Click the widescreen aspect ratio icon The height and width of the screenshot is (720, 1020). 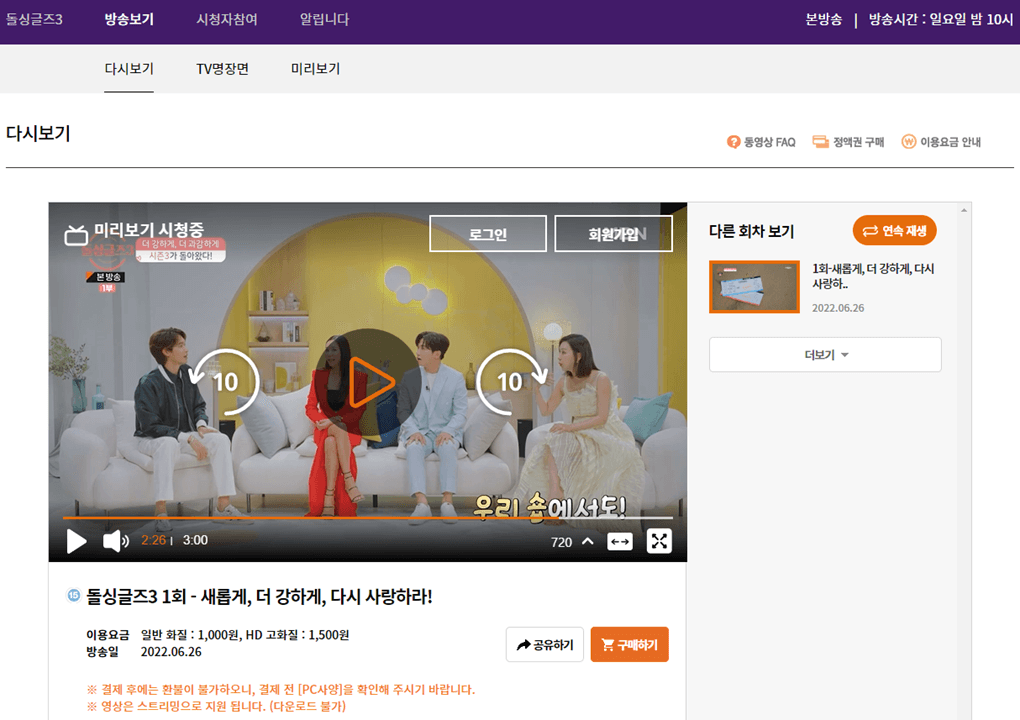tap(620, 541)
